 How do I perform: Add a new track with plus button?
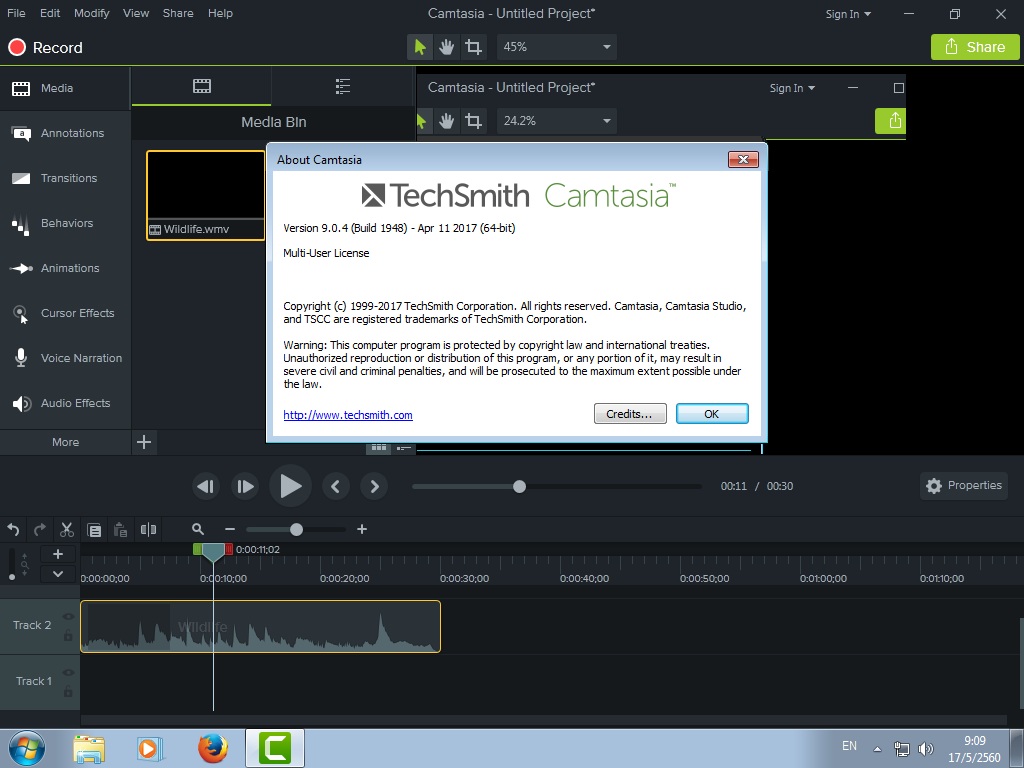[x=57, y=554]
